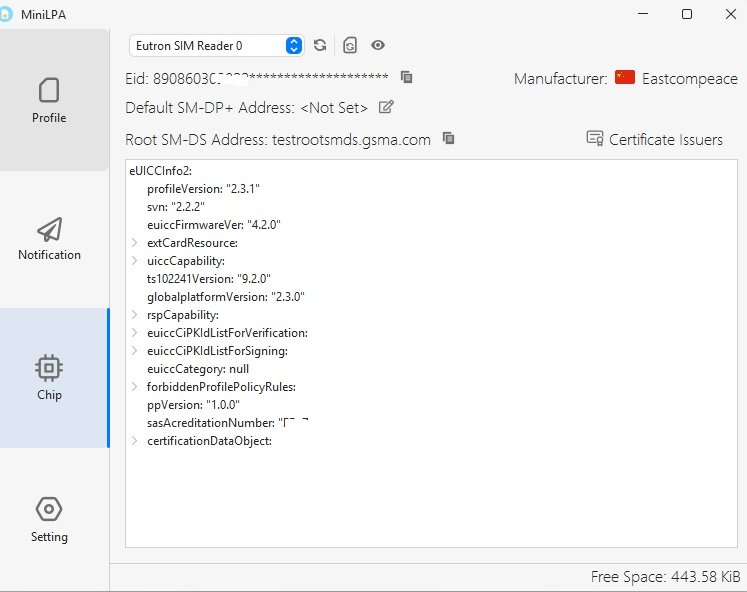The image size is (747, 592).
Task: Expand the forbiddenProfilePolicyRules node
Action: [135, 387]
